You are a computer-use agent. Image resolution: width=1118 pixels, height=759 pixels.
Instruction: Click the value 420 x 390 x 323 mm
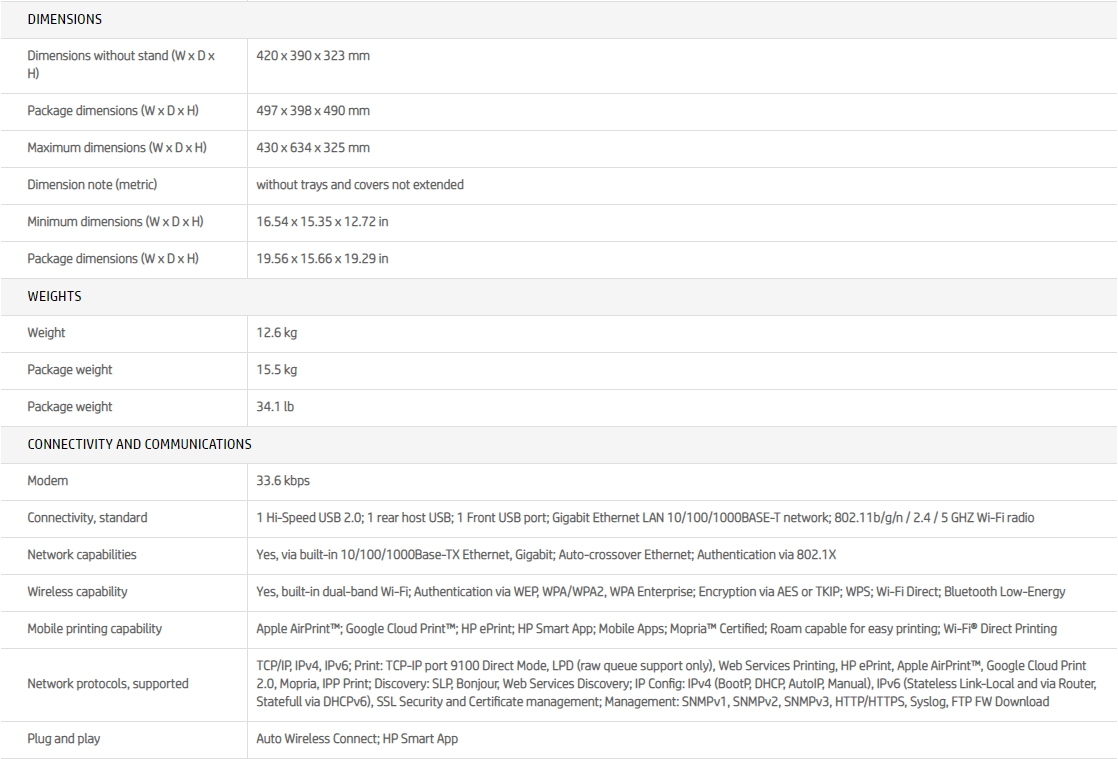click(313, 56)
